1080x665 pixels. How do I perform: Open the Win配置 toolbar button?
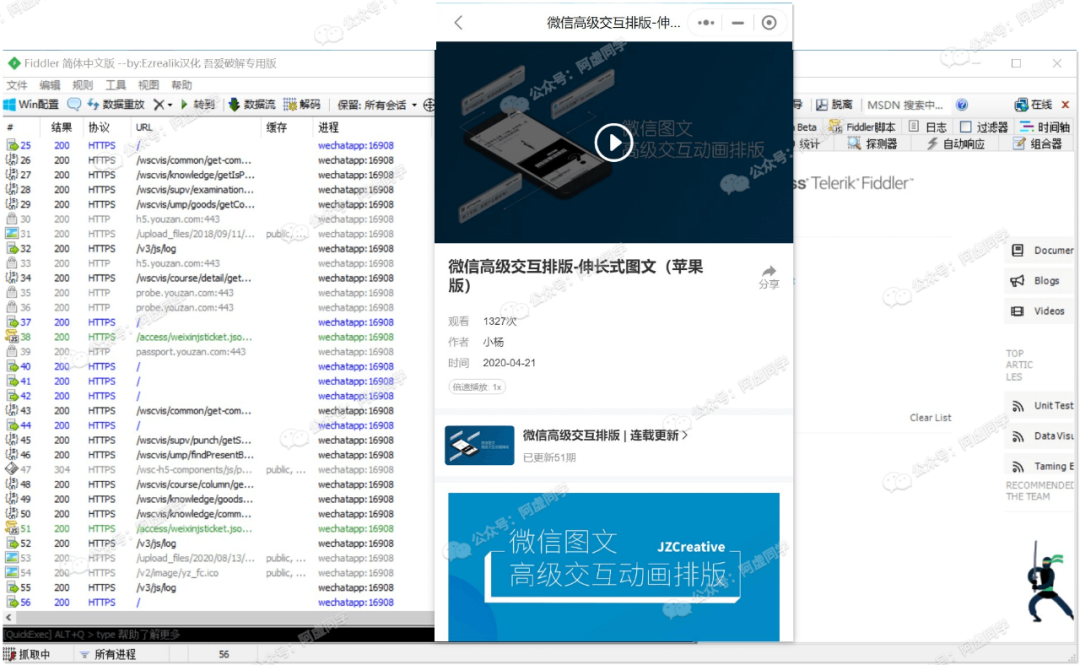(32, 105)
